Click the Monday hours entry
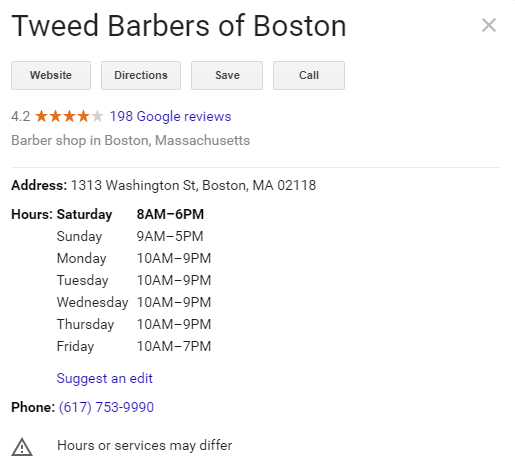This screenshot has width=515, height=463. [x=134, y=258]
